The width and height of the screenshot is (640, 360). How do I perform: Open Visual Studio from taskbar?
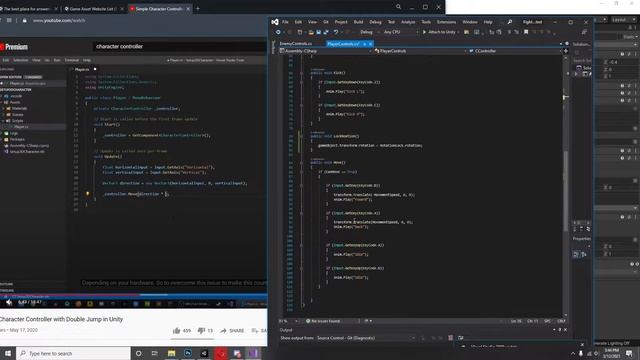click(x=253, y=353)
